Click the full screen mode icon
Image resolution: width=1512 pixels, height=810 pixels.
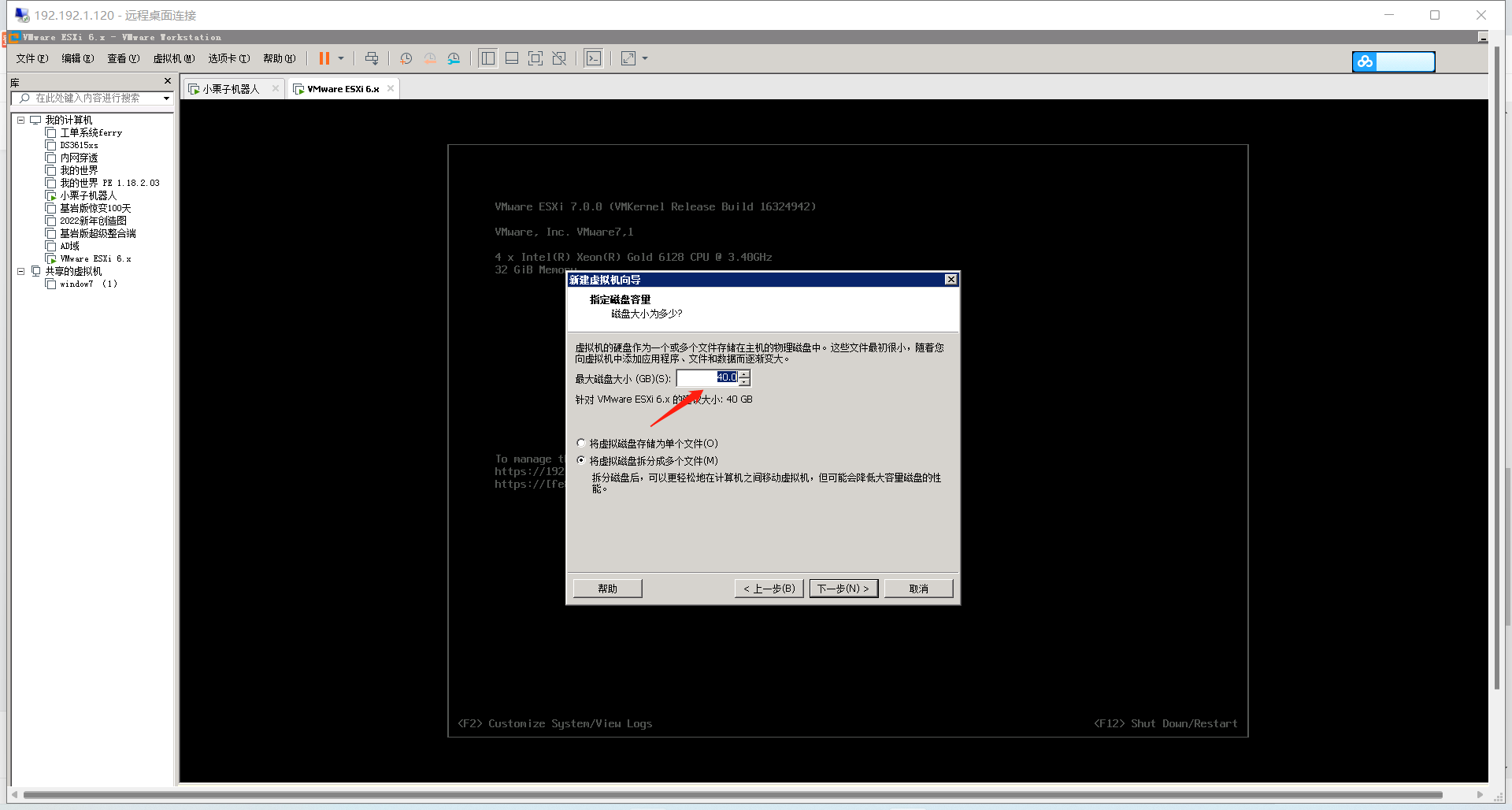pyautogui.click(x=535, y=58)
